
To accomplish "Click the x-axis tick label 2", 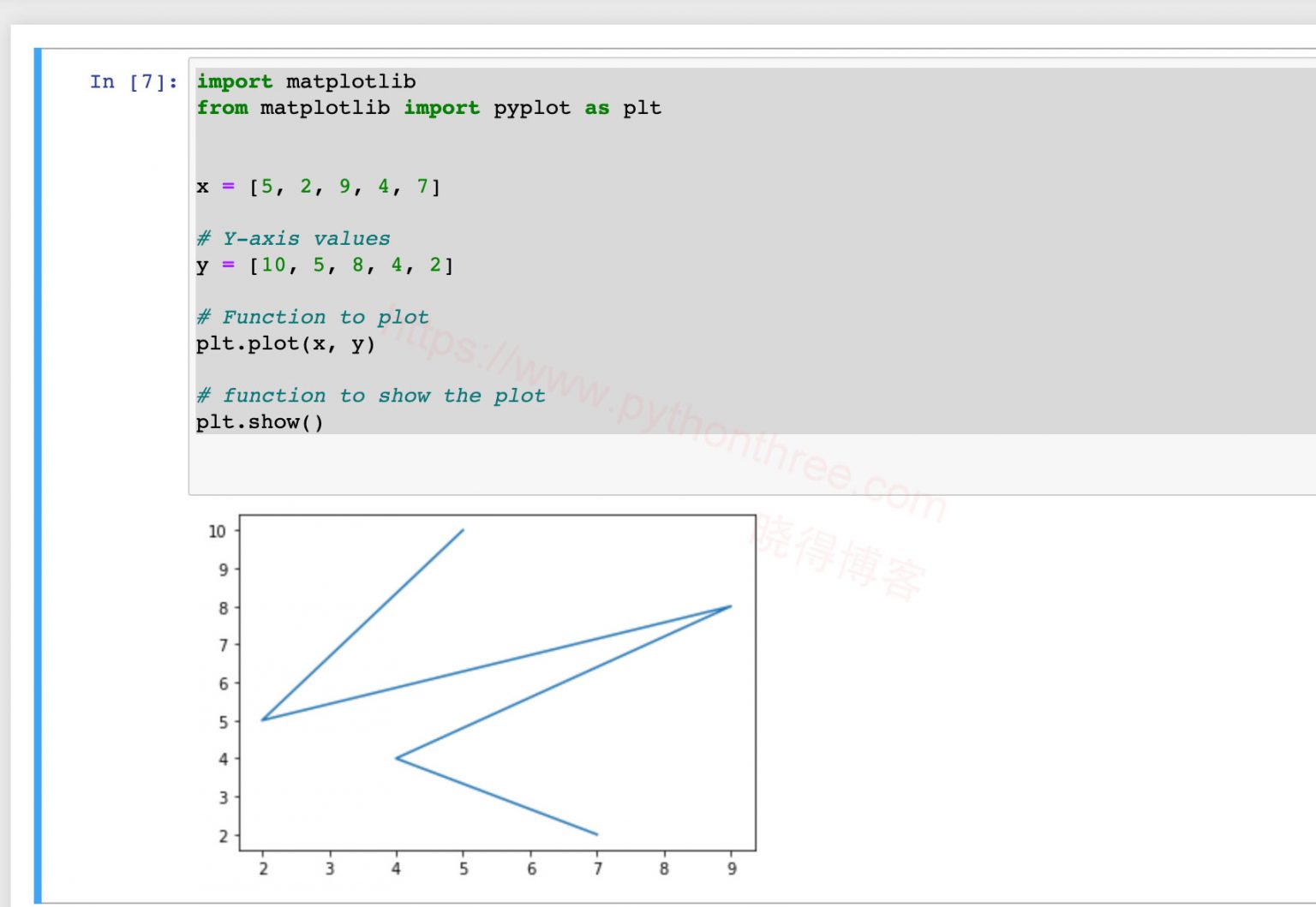I will [x=263, y=868].
